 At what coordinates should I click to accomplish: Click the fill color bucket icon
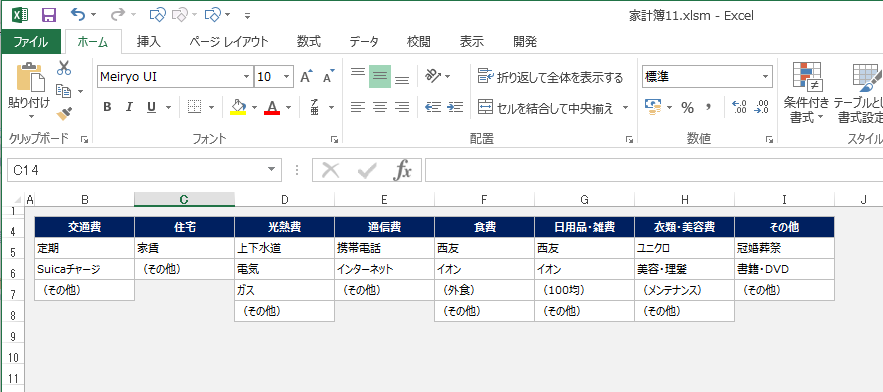click(x=239, y=107)
